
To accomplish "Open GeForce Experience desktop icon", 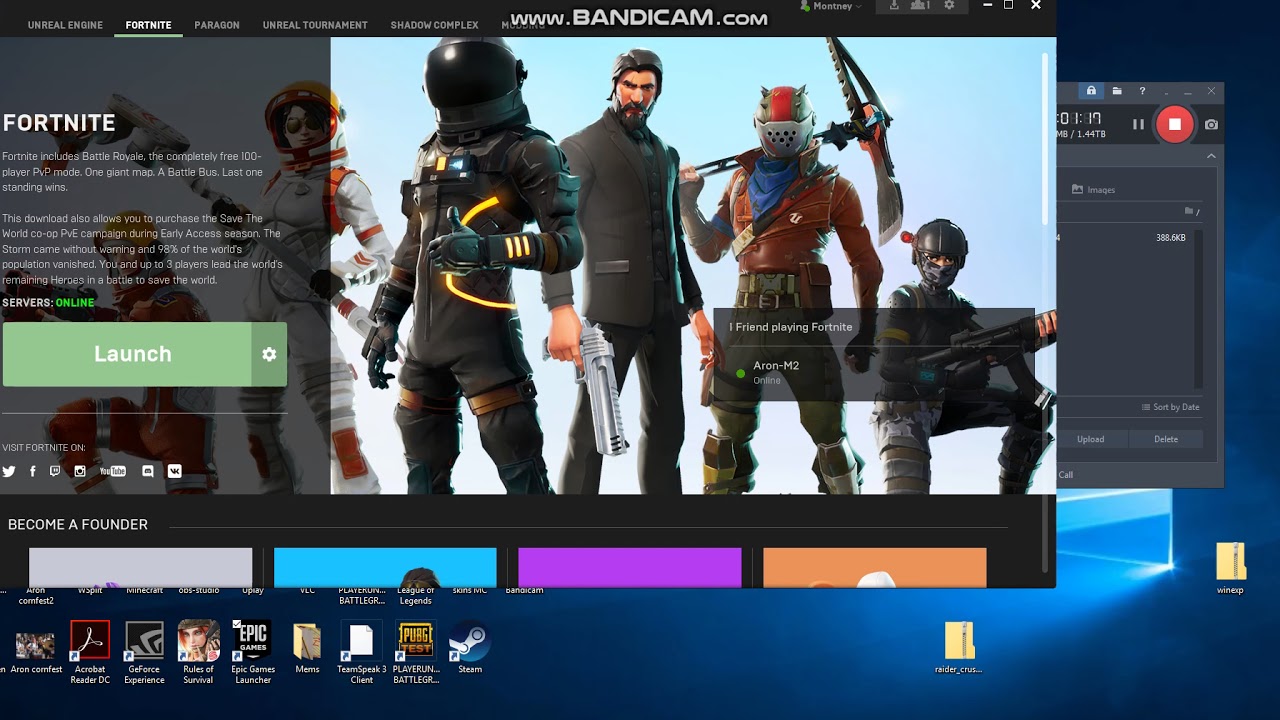I will click(x=144, y=653).
